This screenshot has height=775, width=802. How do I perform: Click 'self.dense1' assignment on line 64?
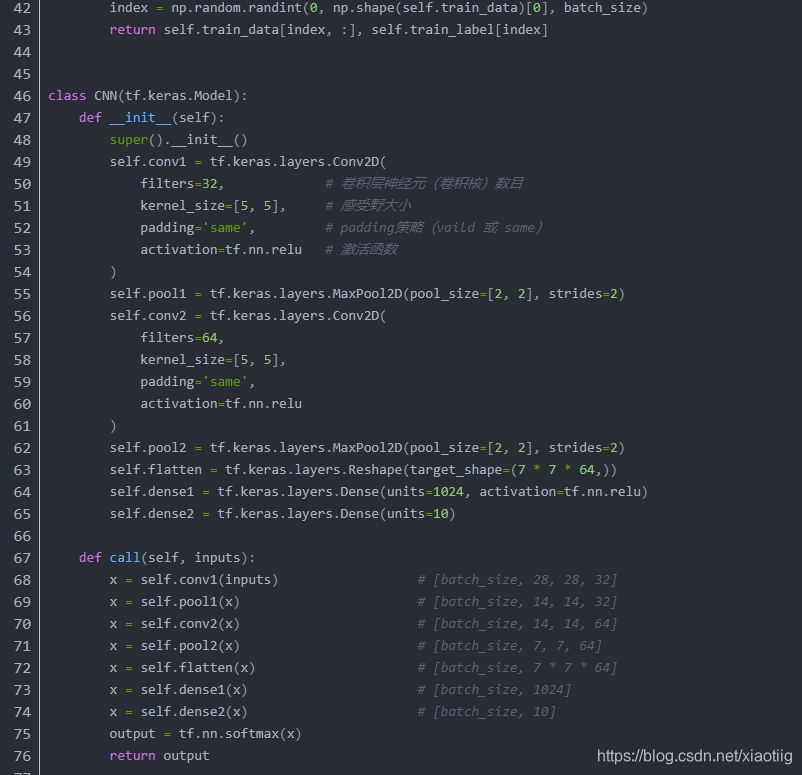[152, 492]
